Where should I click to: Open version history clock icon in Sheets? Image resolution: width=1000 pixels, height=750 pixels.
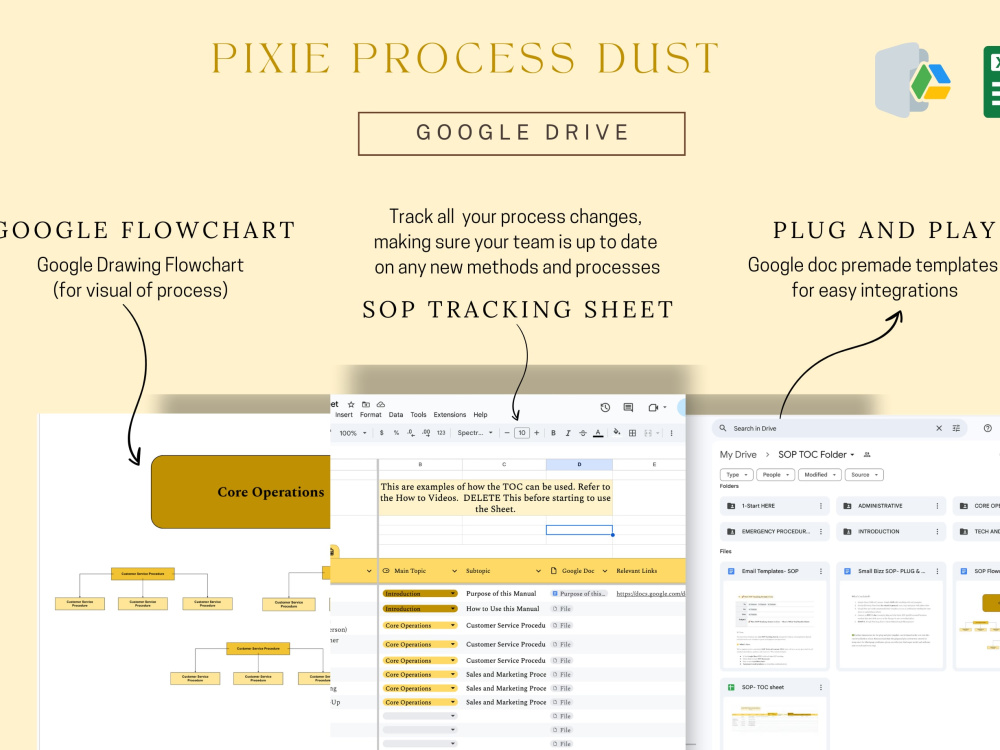pos(605,408)
